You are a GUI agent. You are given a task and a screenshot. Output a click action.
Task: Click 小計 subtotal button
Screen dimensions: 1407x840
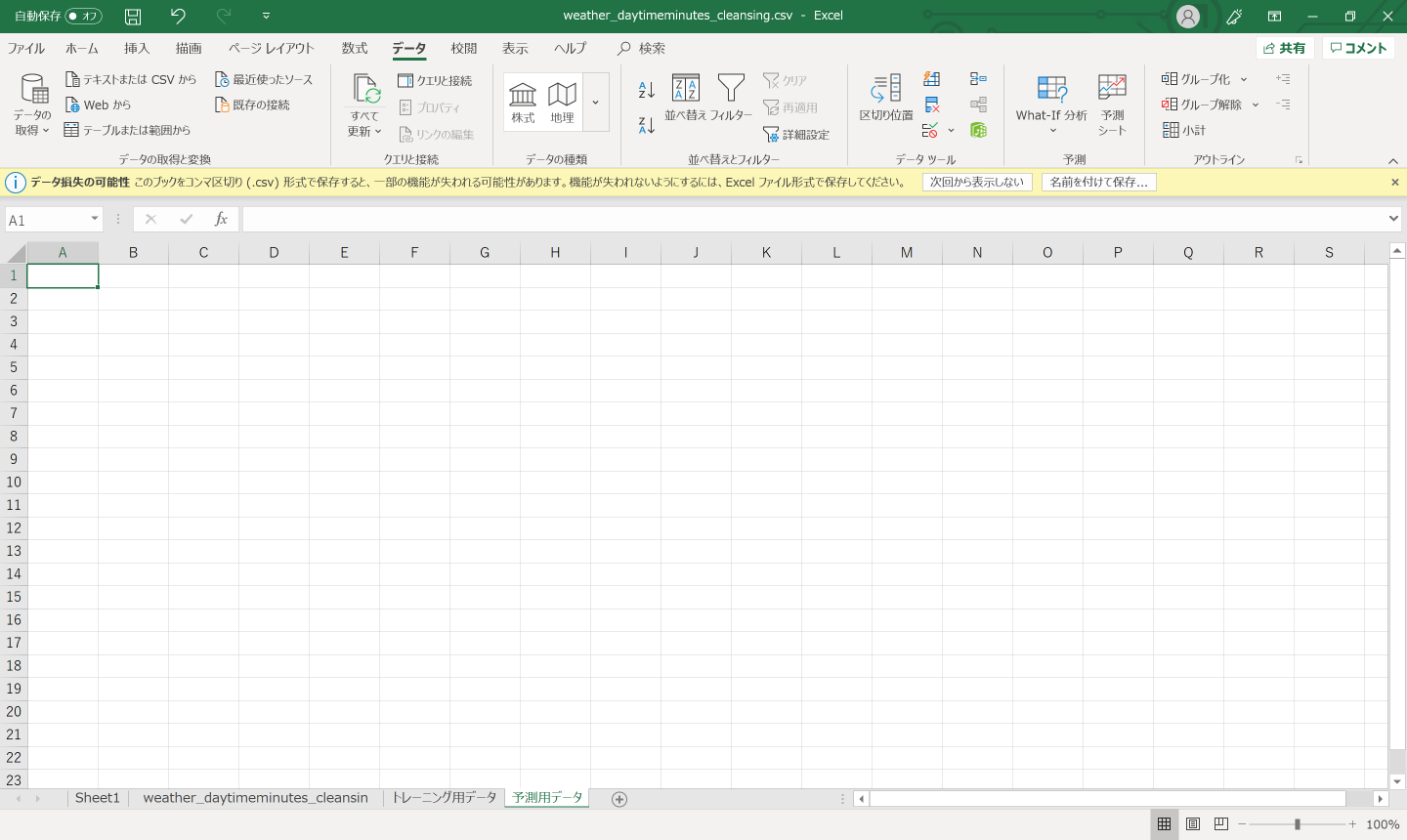tap(1184, 130)
